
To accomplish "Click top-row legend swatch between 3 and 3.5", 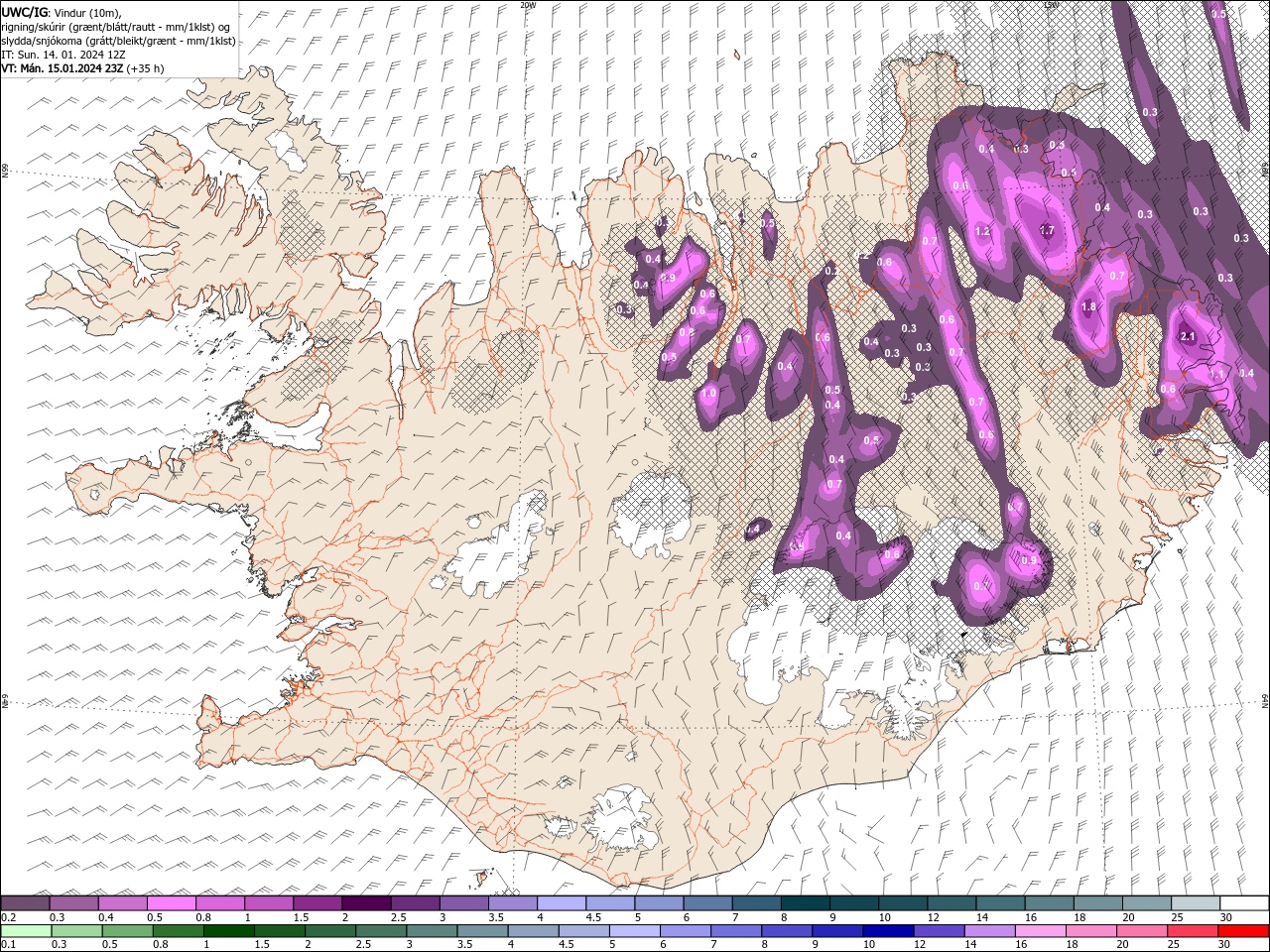I will [x=463, y=903].
